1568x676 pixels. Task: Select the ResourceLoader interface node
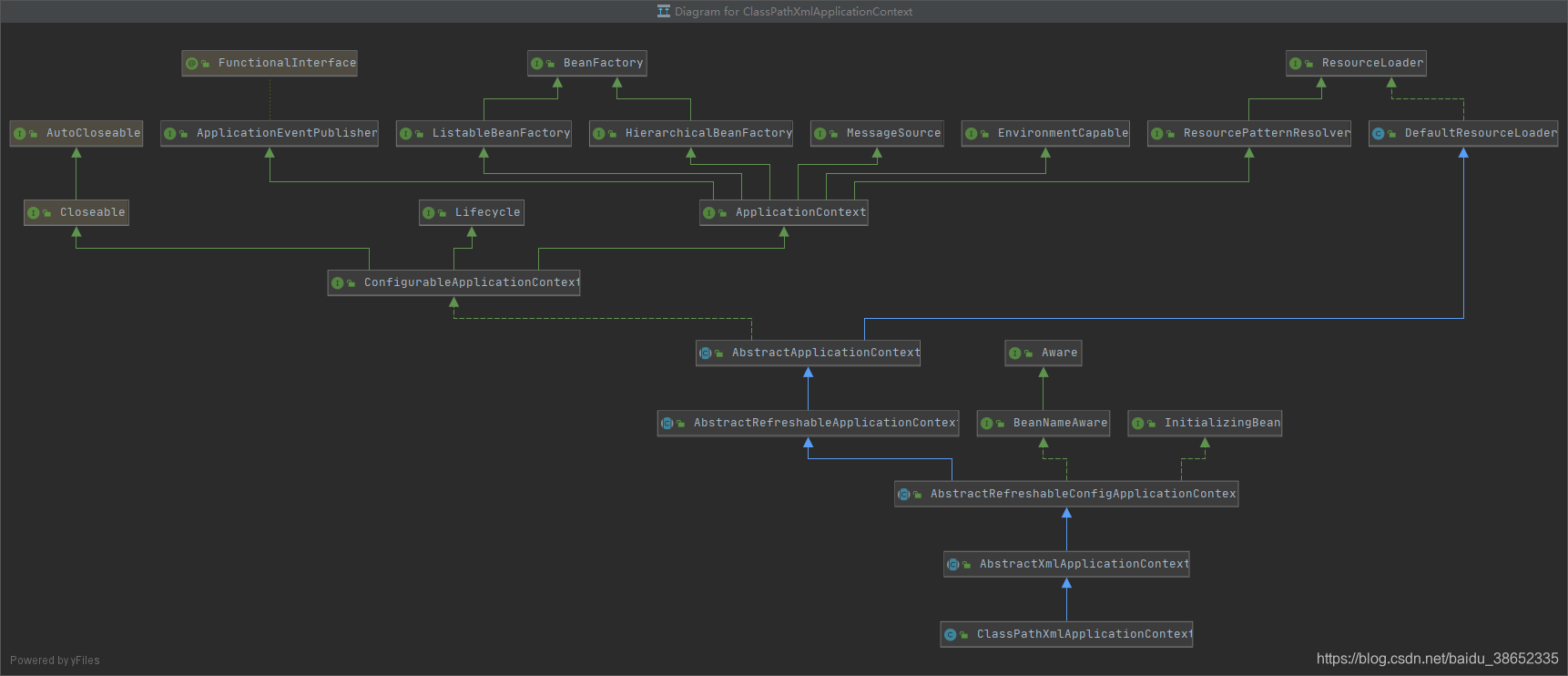(x=1356, y=63)
